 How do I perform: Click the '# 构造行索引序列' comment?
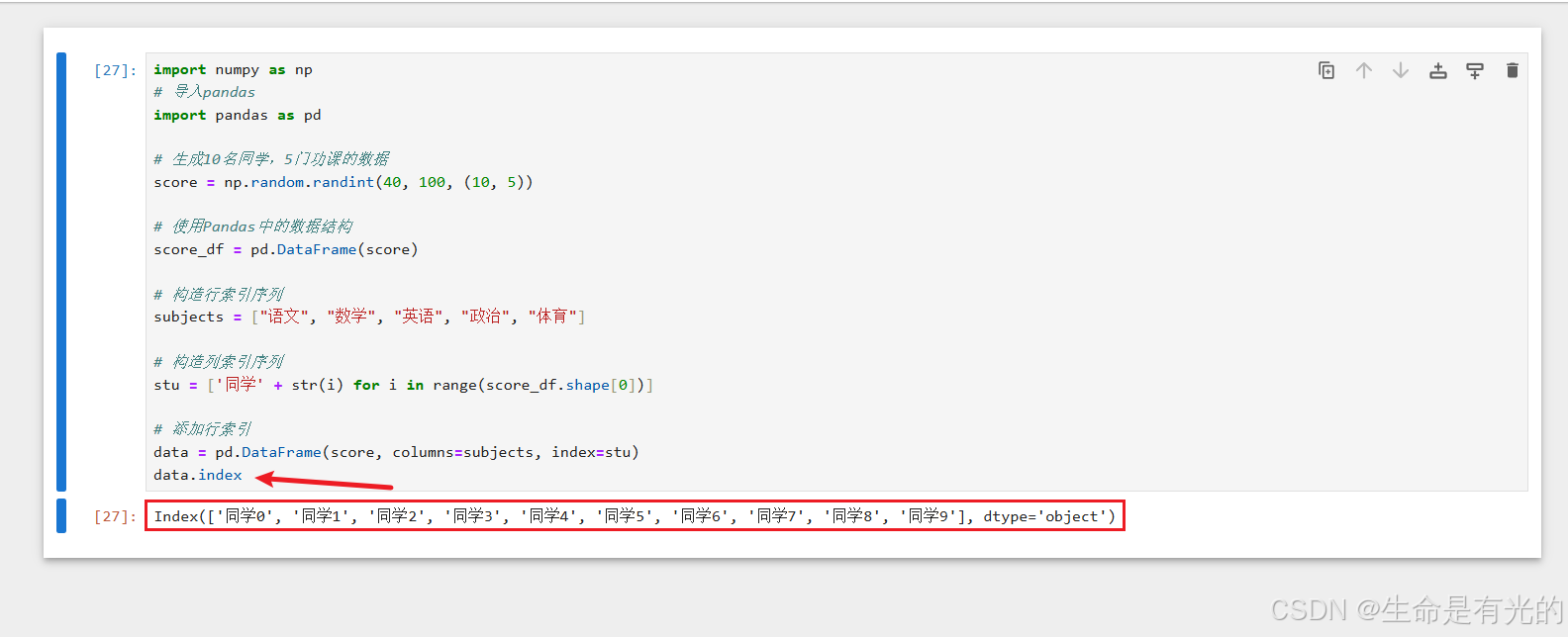click(219, 295)
